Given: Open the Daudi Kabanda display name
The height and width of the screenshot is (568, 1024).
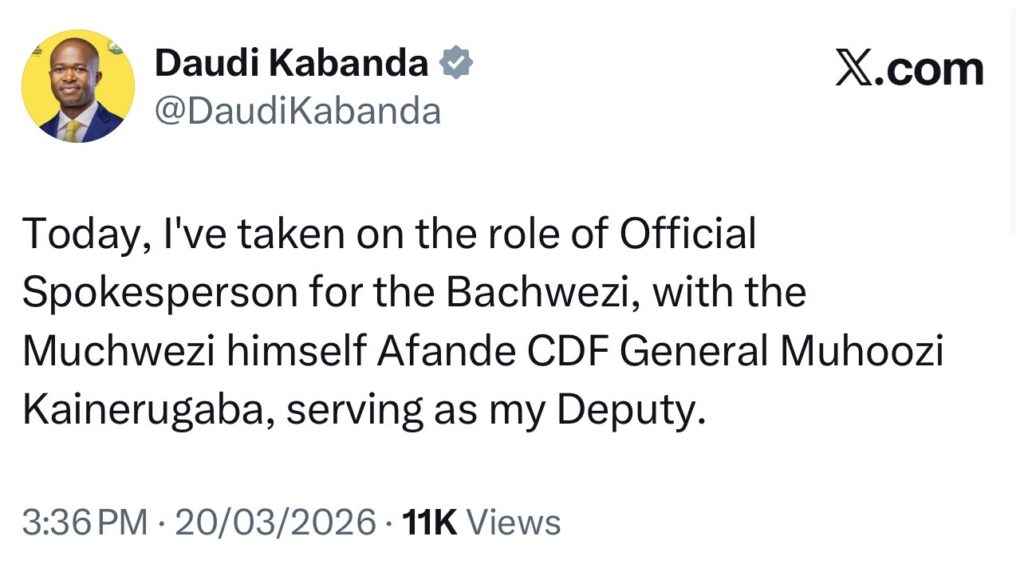Looking at the screenshot, I should tap(292, 65).
